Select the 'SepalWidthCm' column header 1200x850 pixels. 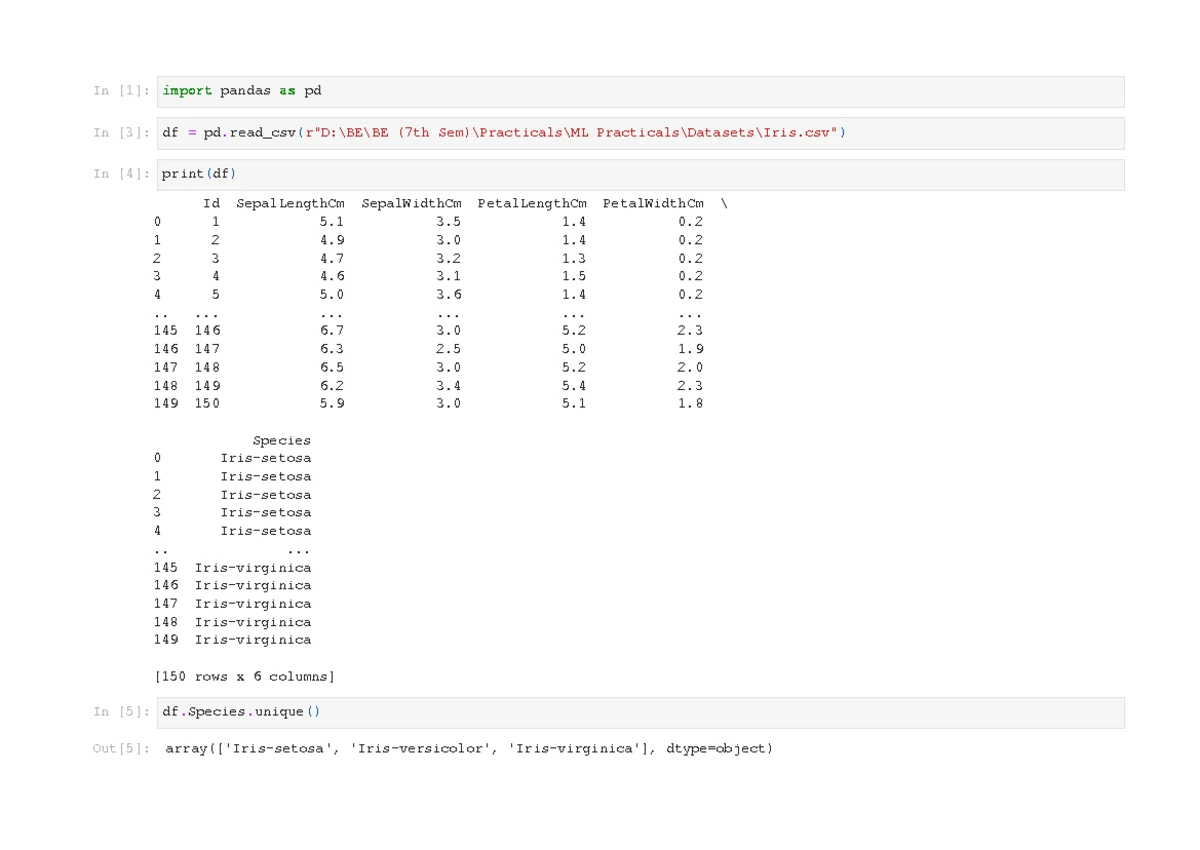coord(411,204)
